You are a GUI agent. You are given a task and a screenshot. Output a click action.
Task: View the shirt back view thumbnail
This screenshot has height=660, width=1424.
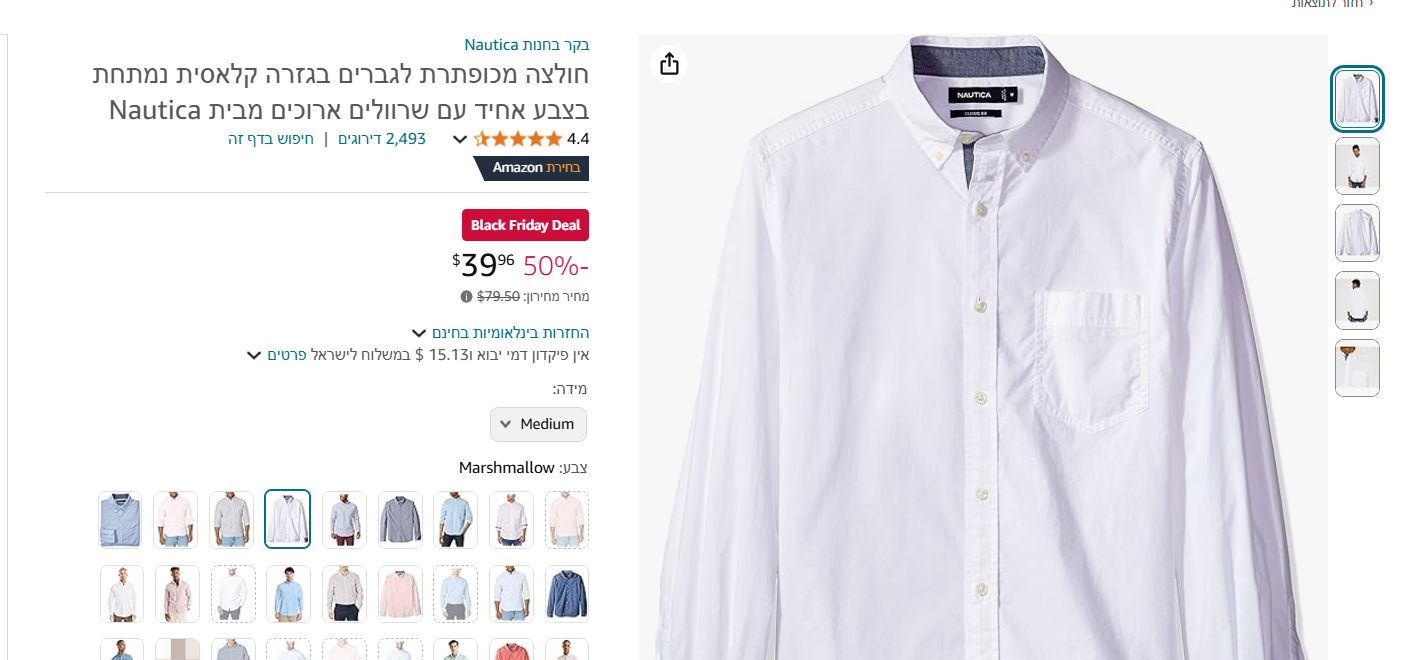point(1357,233)
